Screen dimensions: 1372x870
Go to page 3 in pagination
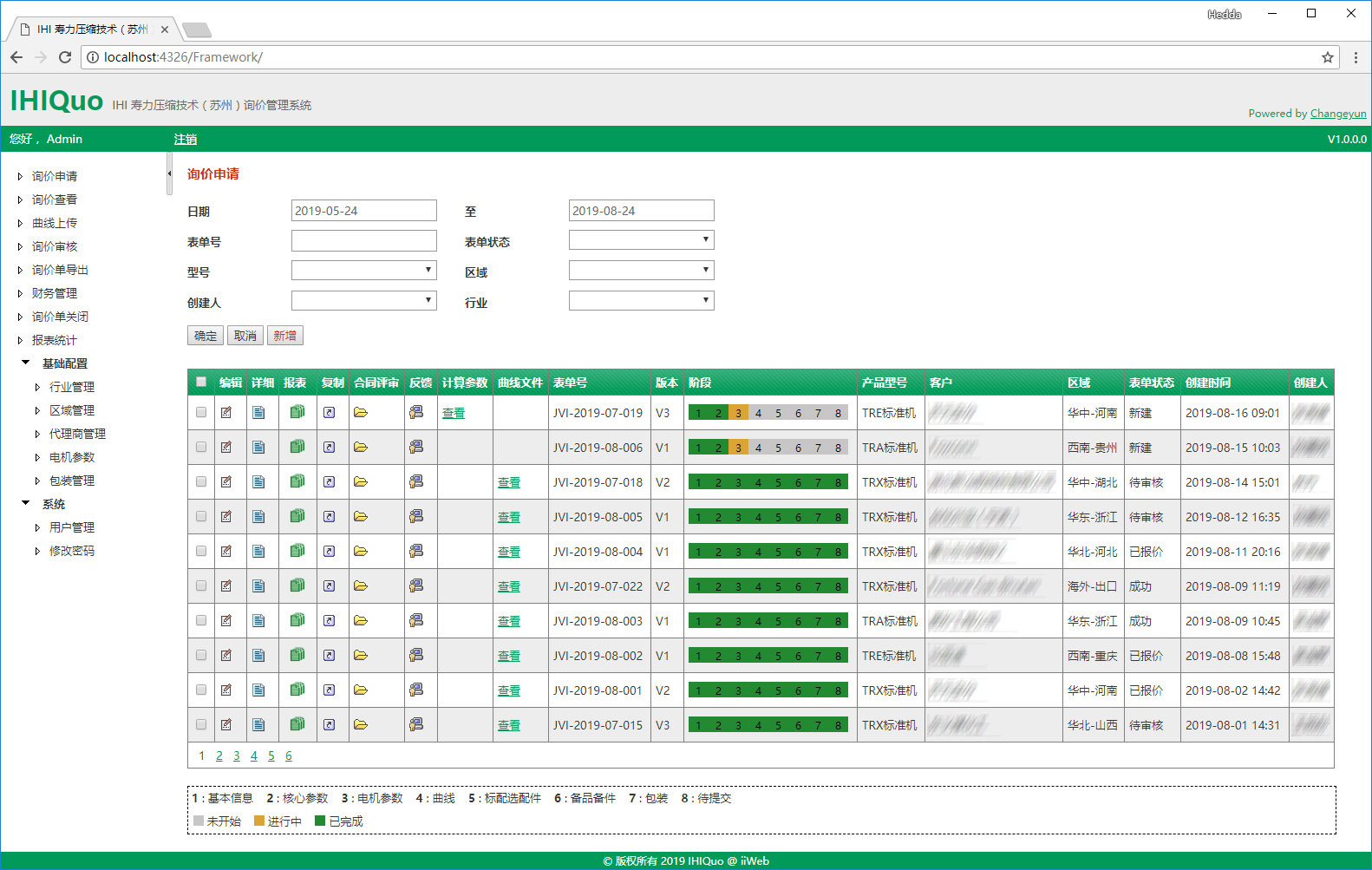point(237,756)
